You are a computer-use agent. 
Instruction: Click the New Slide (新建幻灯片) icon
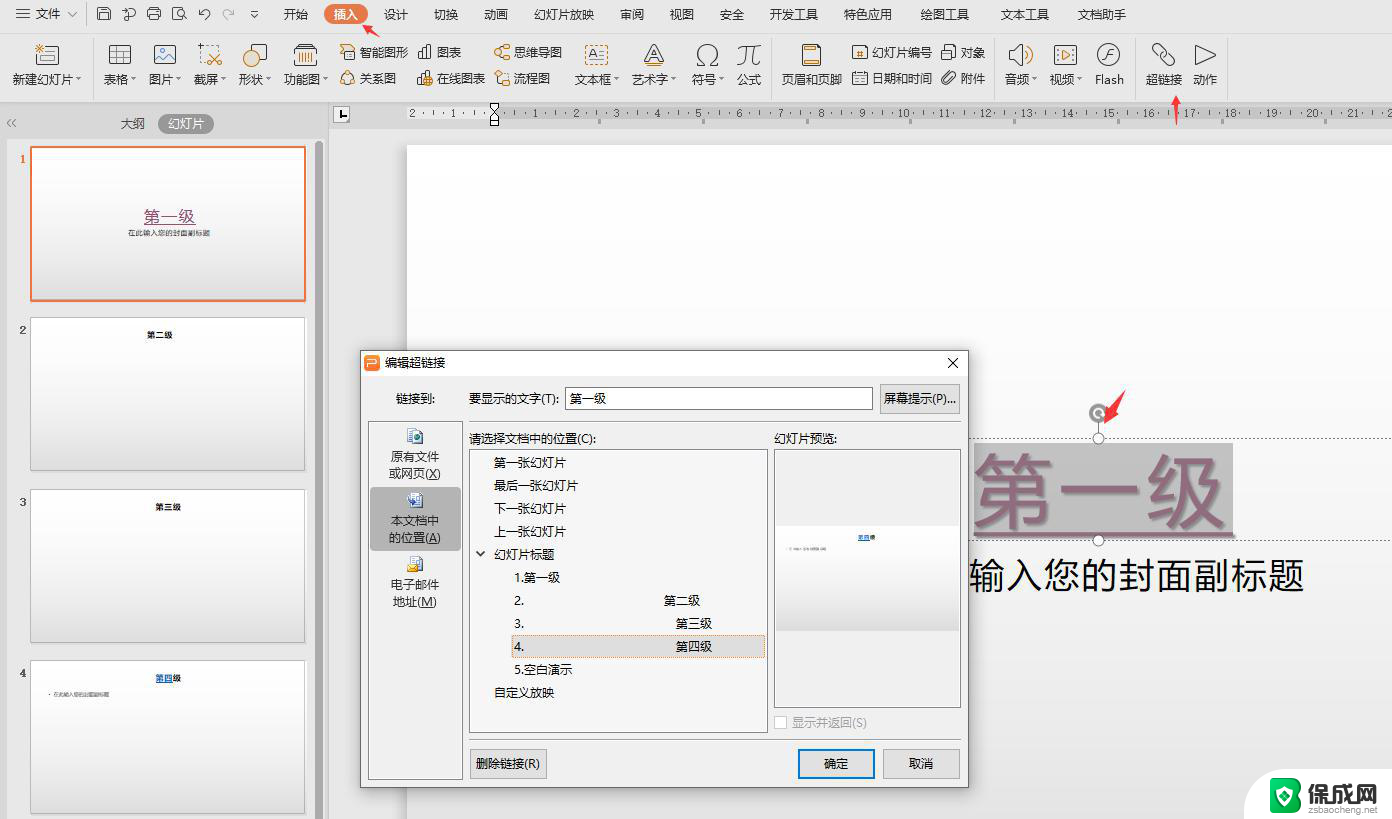pos(47,55)
